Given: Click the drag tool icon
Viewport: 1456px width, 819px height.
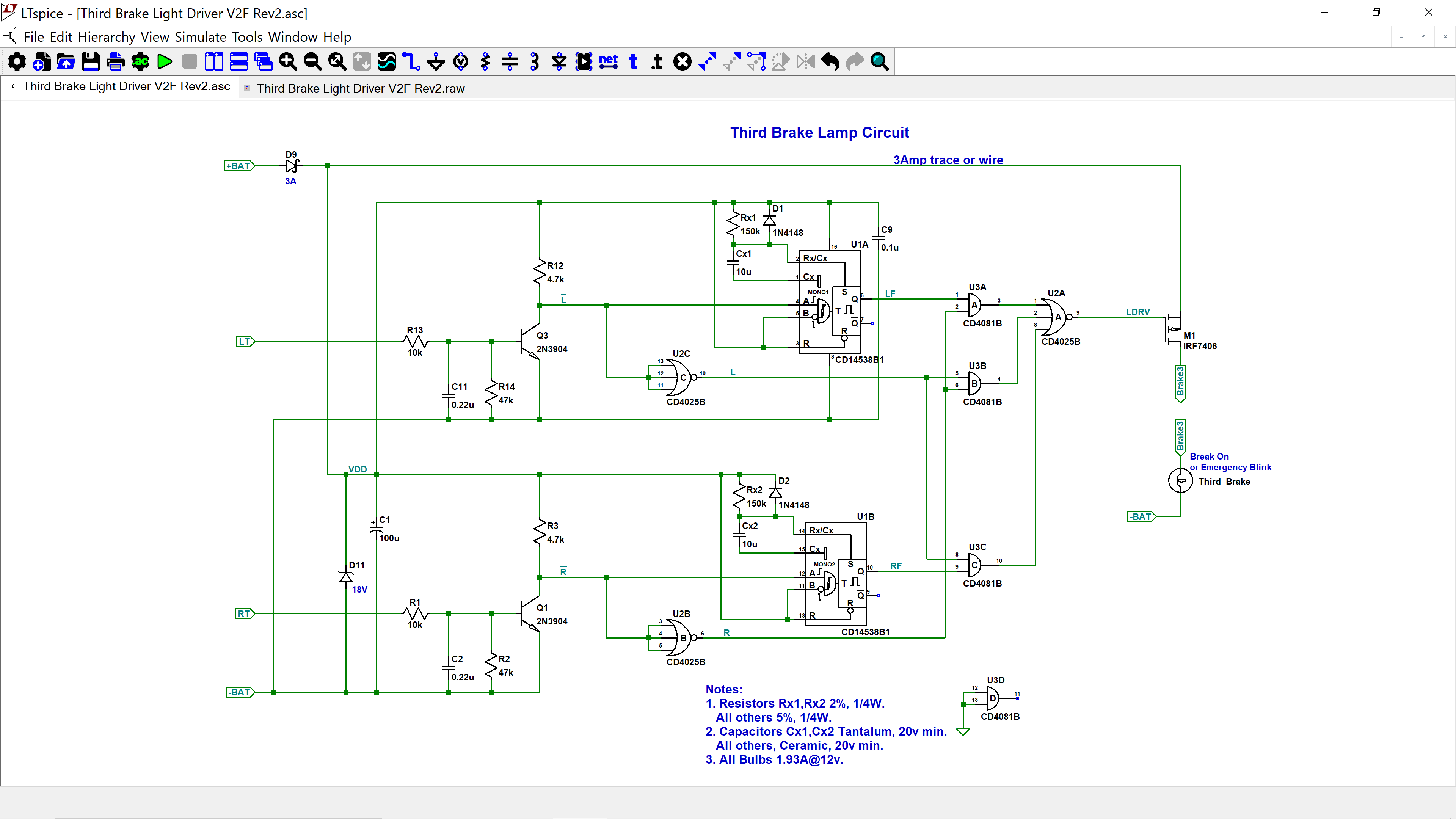Looking at the screenshot, I should click(x=756, y=61).
